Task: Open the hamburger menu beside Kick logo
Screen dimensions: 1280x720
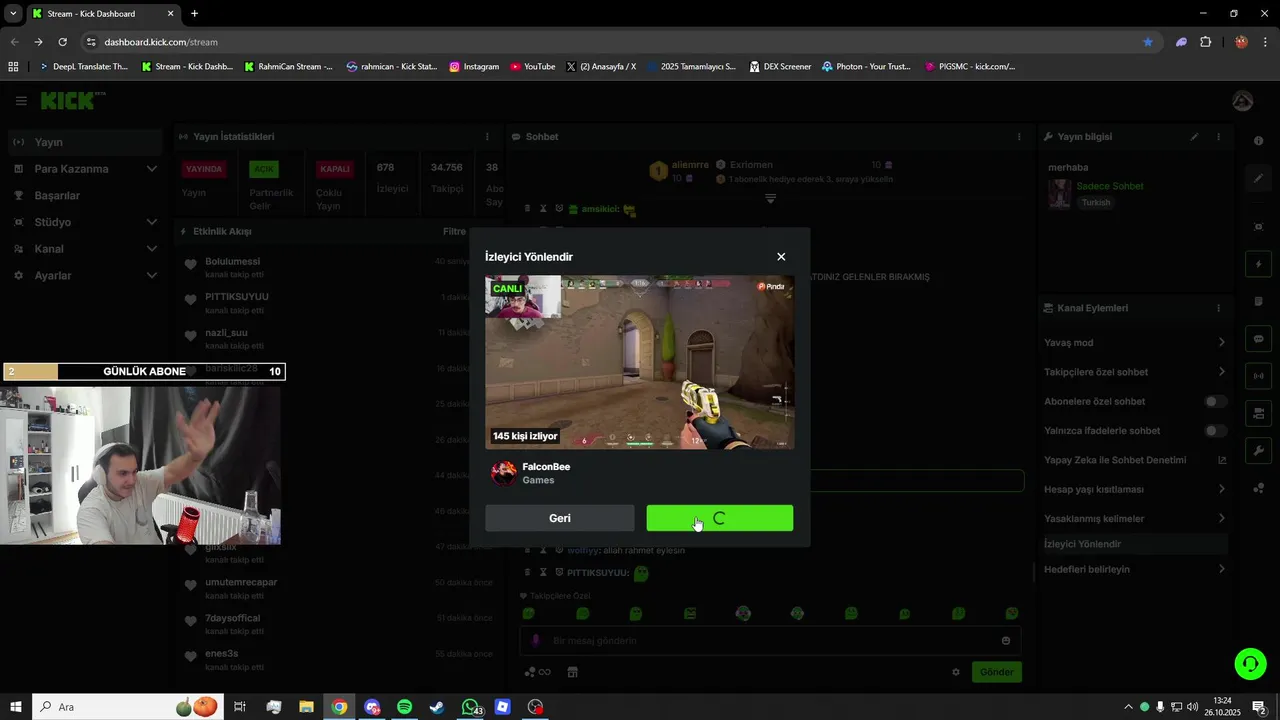Action: [21, 101]
